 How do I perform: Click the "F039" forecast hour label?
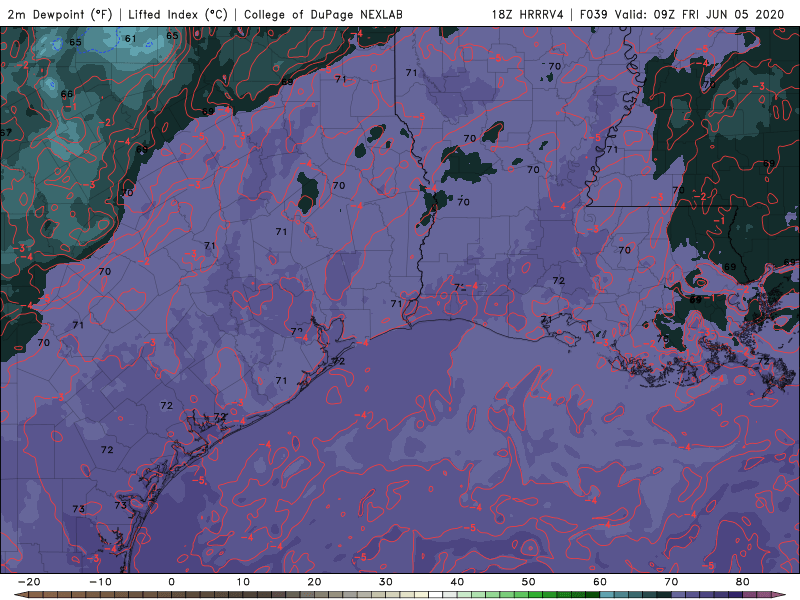pos(593,15)
